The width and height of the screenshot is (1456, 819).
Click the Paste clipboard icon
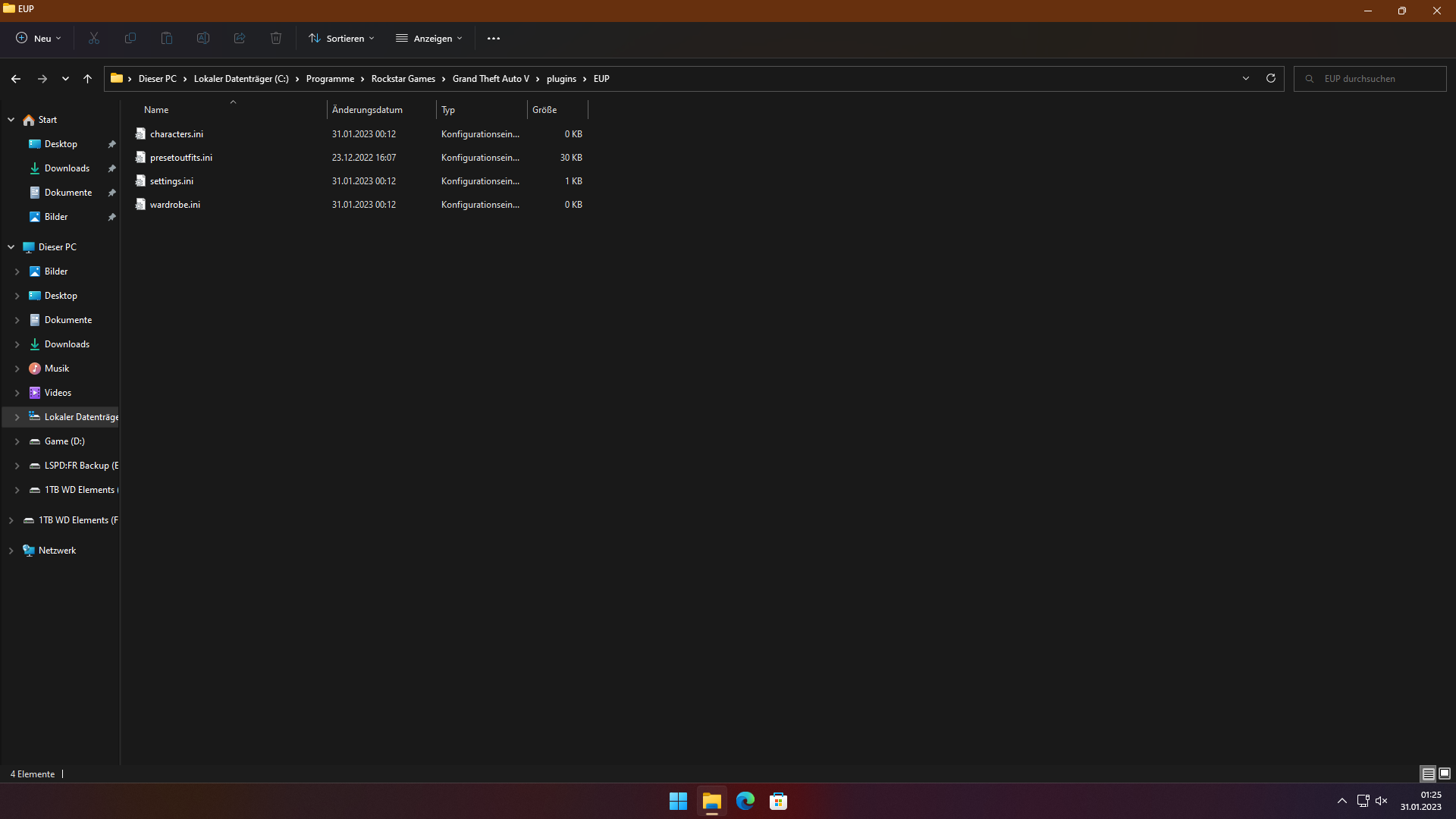tap(167, 38)
